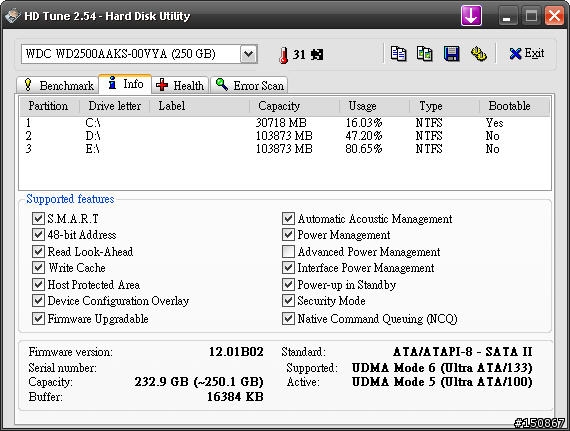Screen dimensions: 570x431
Task: Click the 16384 KB buffer value
Action: click(x=235, y=396)
